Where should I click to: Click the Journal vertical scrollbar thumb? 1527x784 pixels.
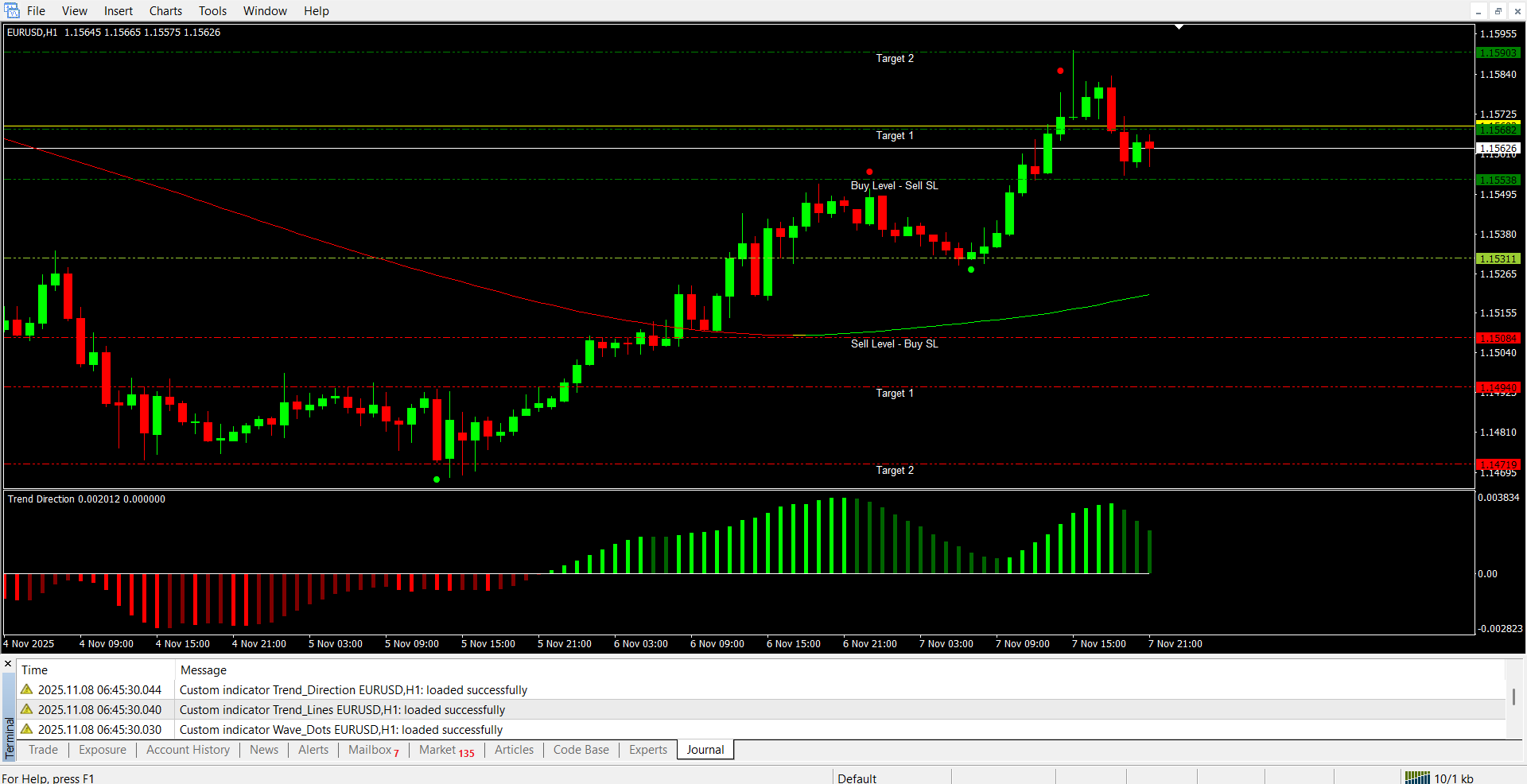click(1513, 697)
